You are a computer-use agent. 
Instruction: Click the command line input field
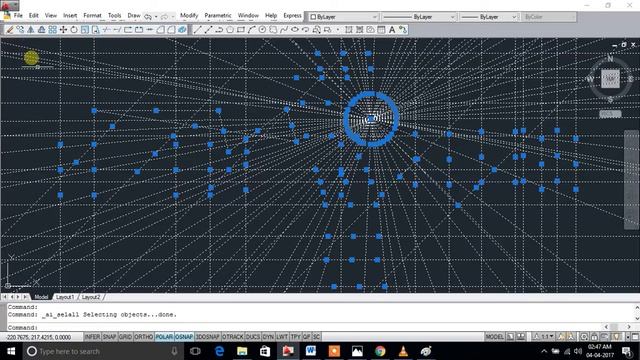[x=304, y=327]
